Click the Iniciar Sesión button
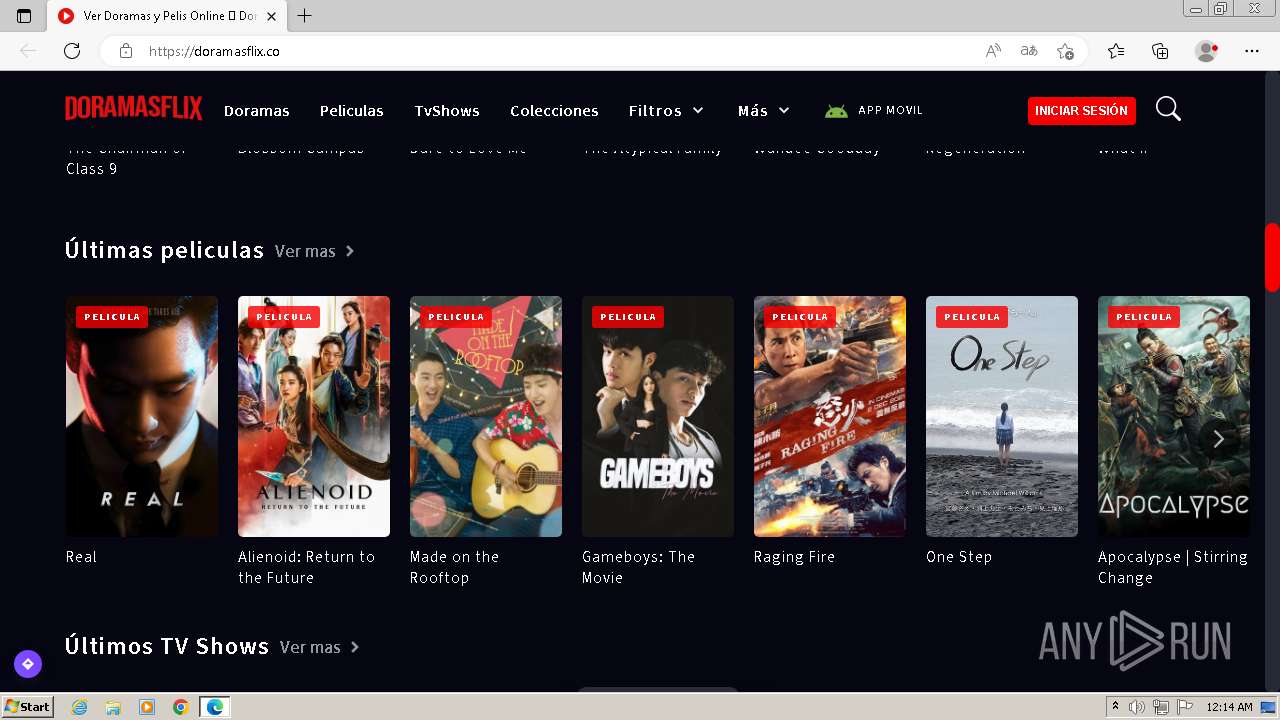 1082,111
